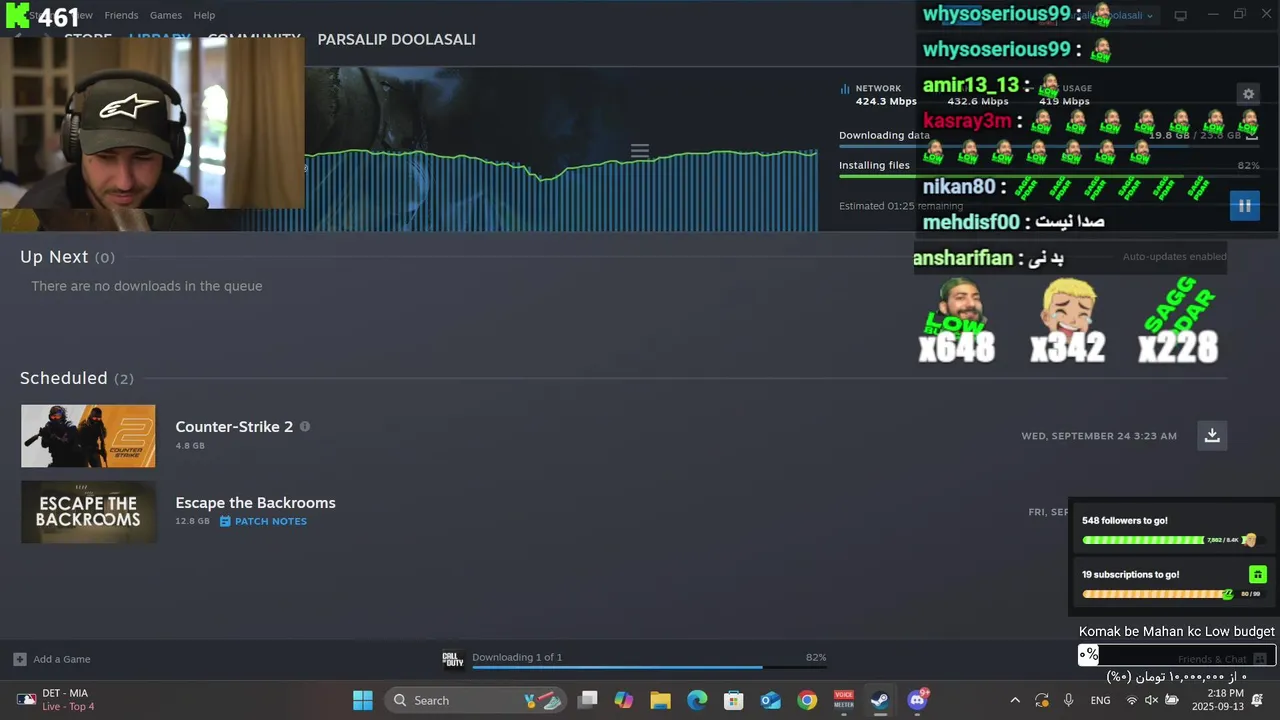The width and height of the screenshot is (1280, 720).
Task: Click the Auto-updates enabled label
Action: tap(1174, 257)
